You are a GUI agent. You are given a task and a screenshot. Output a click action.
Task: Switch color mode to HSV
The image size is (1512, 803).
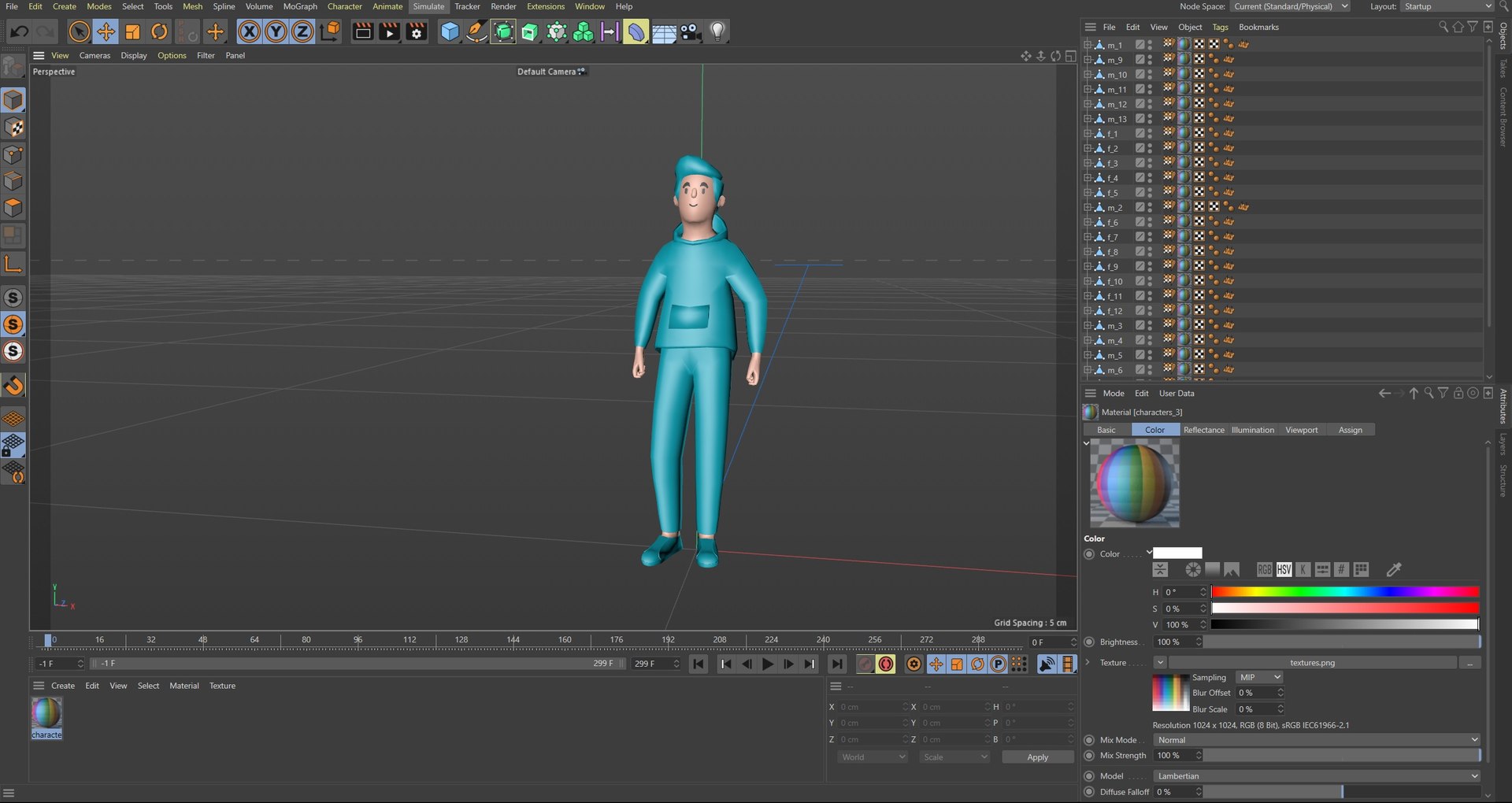1284,569
